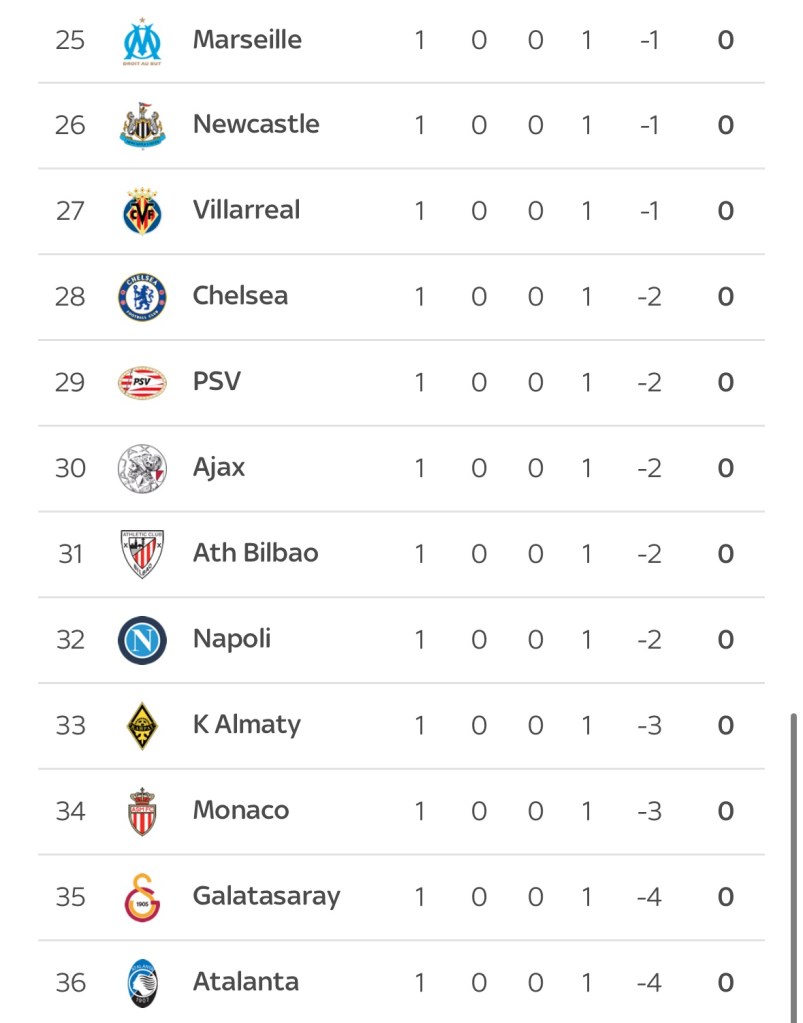
Task: Click the Newcastle club crest
Action: click(x=142, y=125)
